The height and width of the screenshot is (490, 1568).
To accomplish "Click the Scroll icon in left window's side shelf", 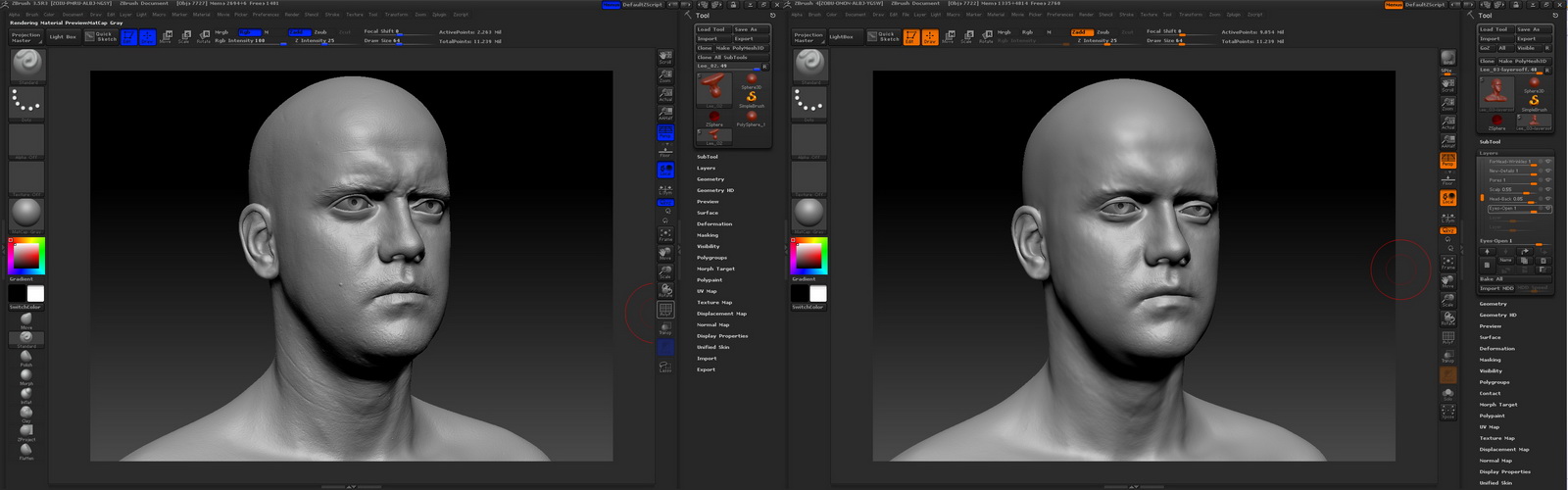I will [665, 58].
